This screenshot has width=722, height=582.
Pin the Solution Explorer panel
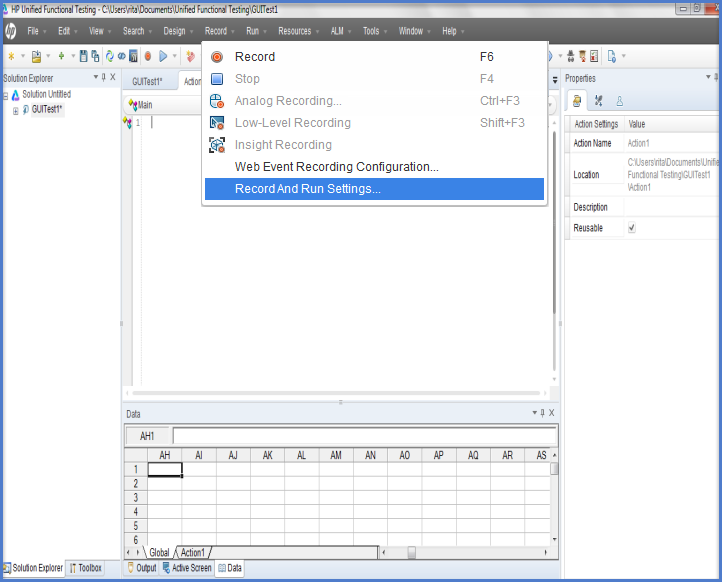point(104,77)
